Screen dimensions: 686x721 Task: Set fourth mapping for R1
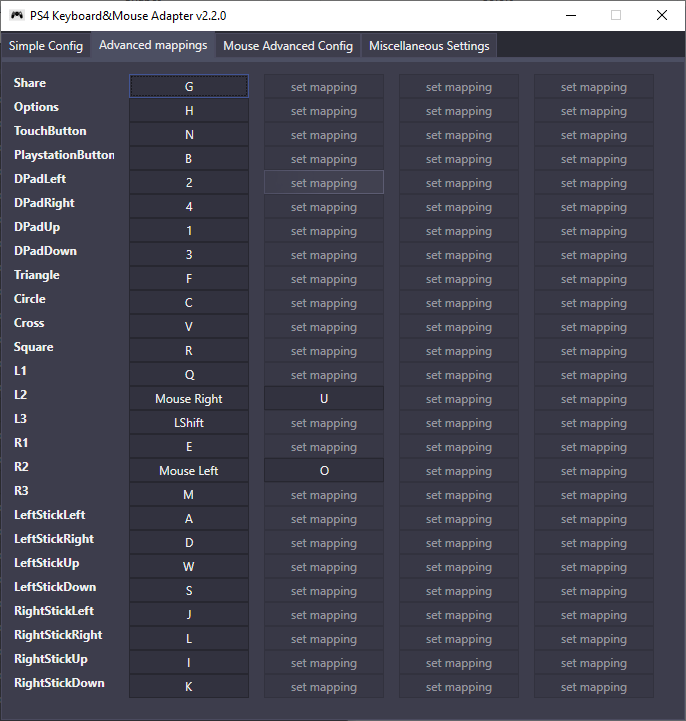(x=594, y=446)
